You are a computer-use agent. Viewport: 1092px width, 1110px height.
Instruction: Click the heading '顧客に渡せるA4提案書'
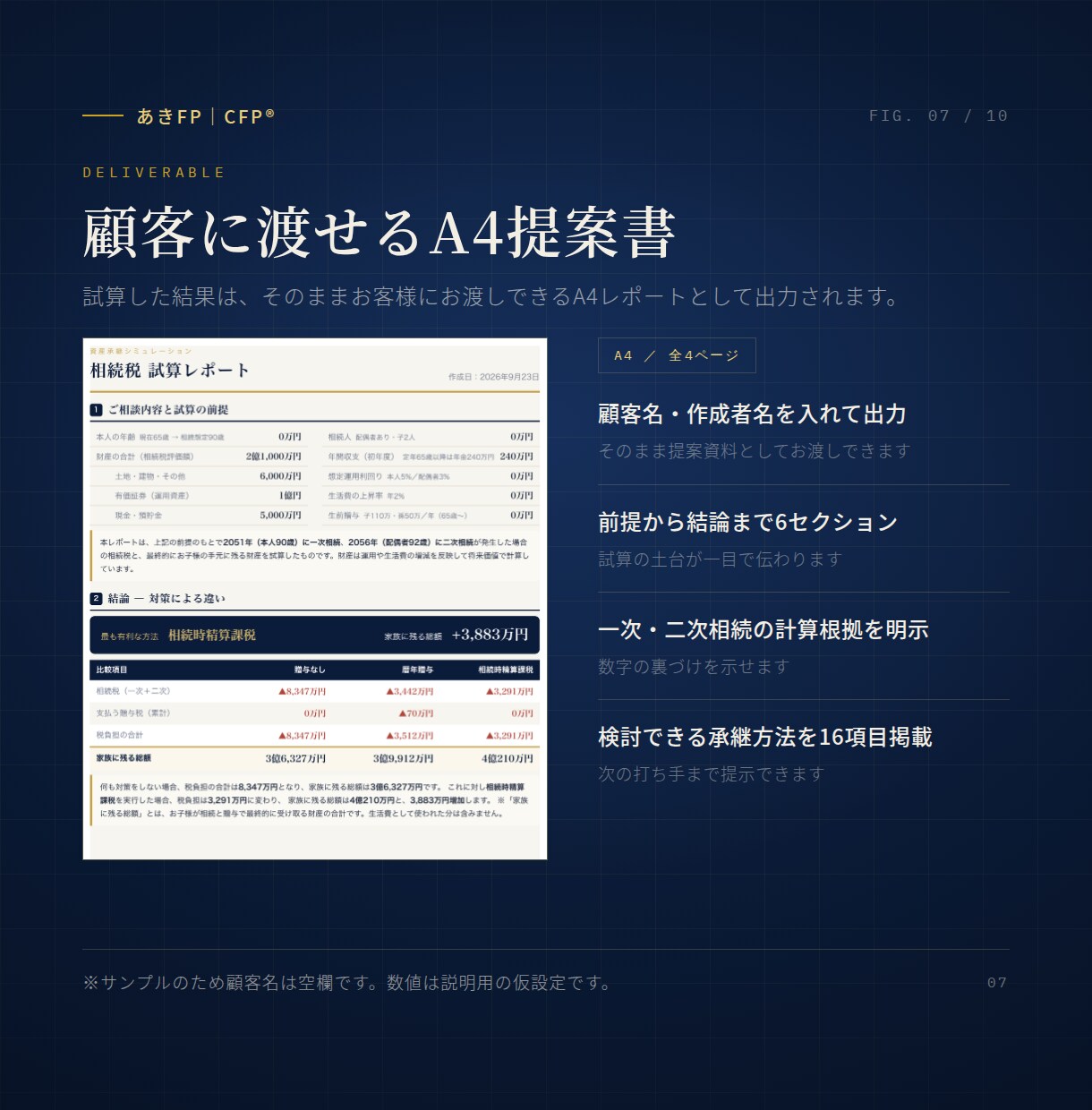(379, 233)
